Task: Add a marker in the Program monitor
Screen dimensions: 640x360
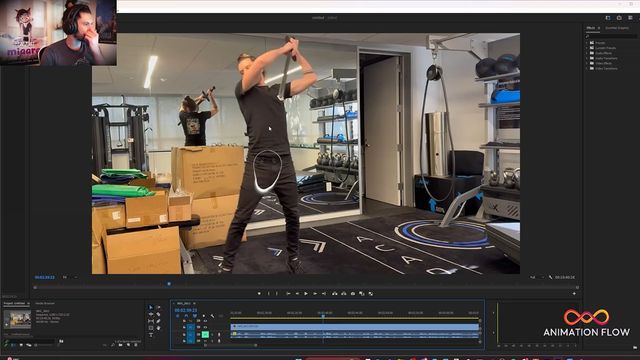Action: [259, 293]
